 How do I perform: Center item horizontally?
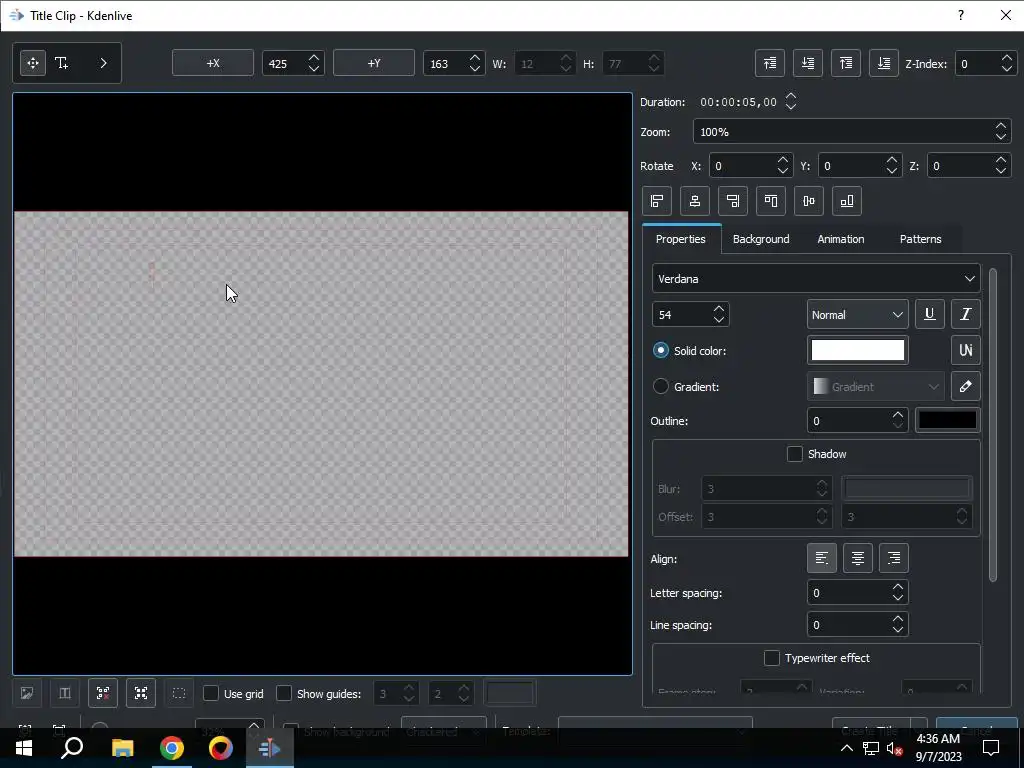(x=695, y=201)
